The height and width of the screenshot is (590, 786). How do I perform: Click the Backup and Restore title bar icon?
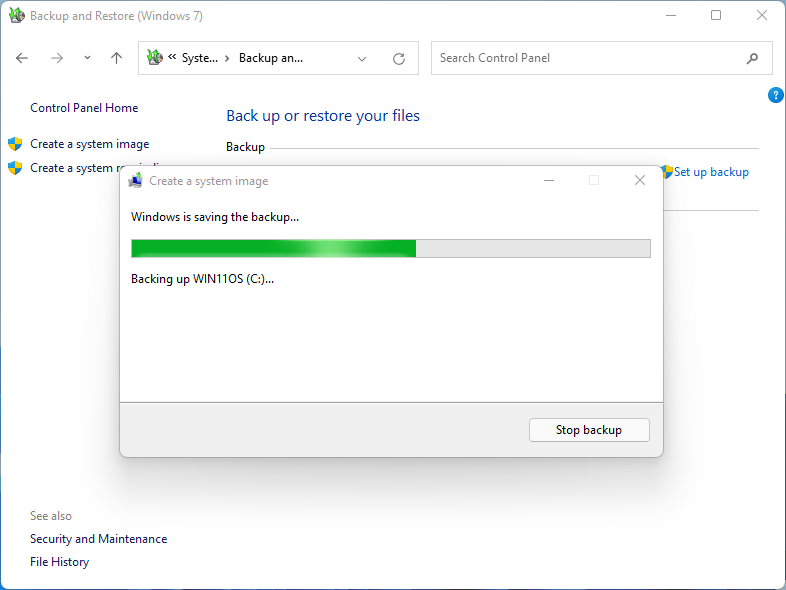(x=17, y=16)
